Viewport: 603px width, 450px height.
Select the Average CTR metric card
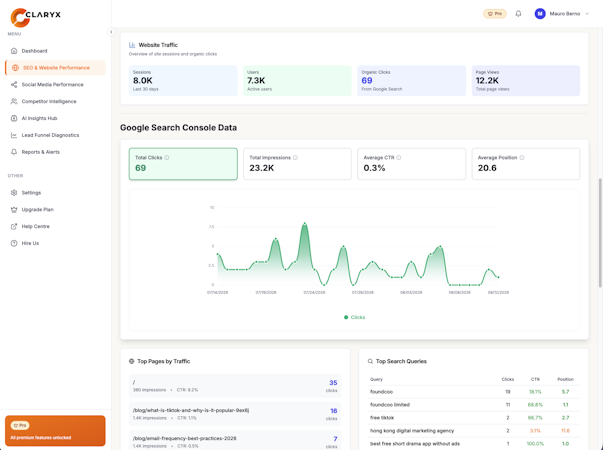[411, 164]
